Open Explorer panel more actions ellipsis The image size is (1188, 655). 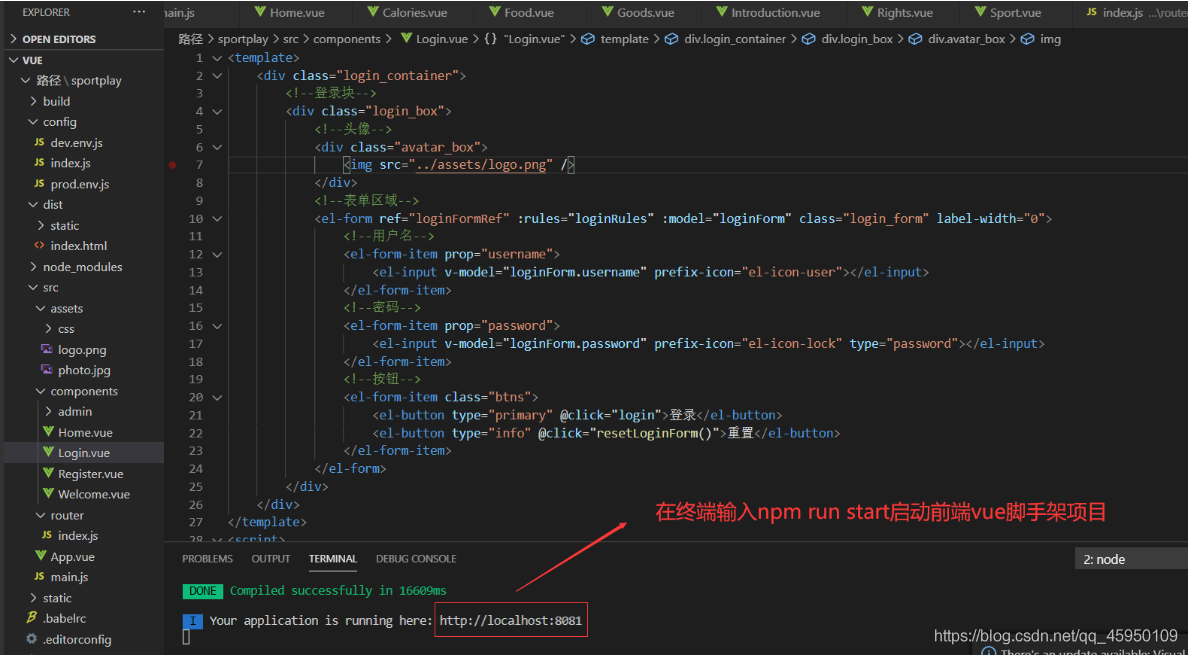(x=139, y=12)
